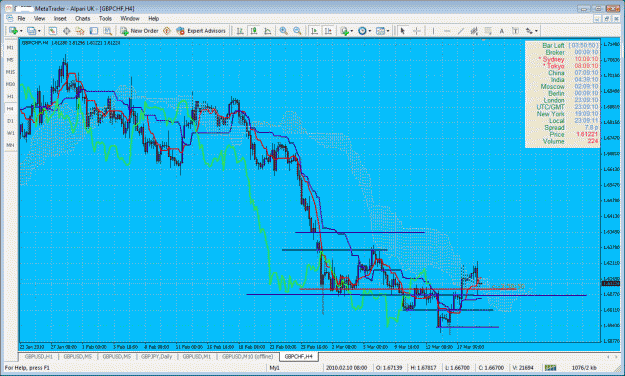
Task: Open the Window menu
Action: 130,18
